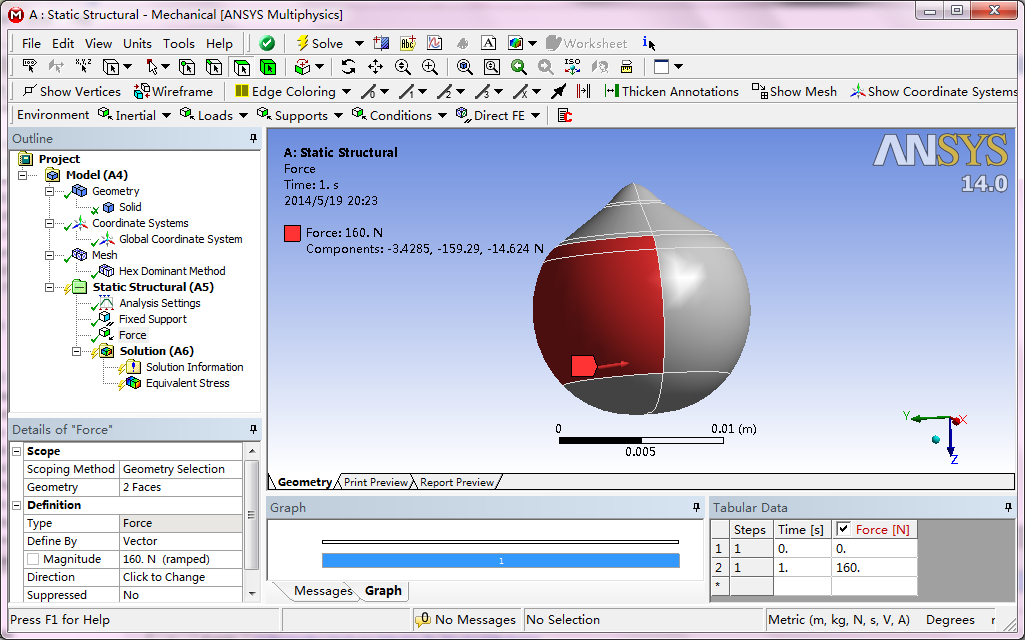Click the Solve lightning button

click(x=320, y=43)
